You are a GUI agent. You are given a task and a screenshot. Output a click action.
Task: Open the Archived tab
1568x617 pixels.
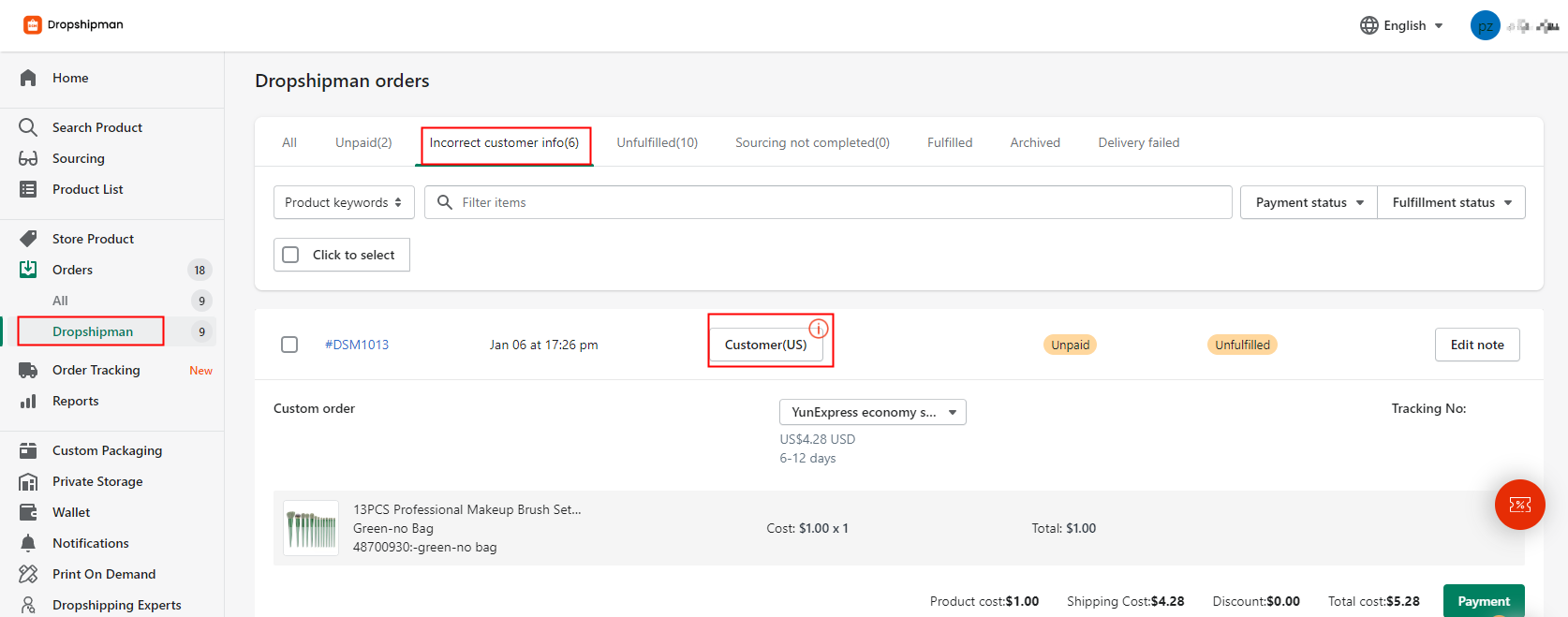1035,142
